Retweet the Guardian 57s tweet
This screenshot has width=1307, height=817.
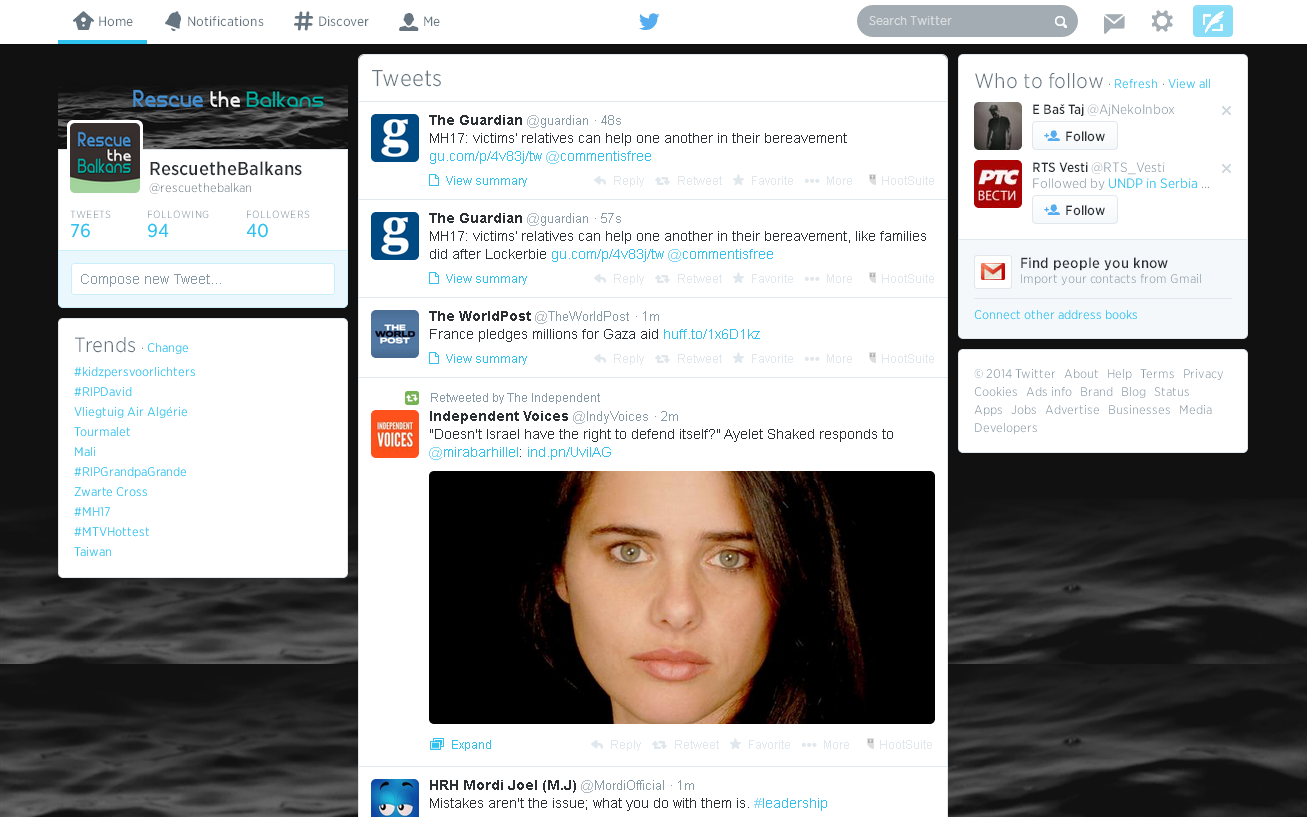[688, 279]
